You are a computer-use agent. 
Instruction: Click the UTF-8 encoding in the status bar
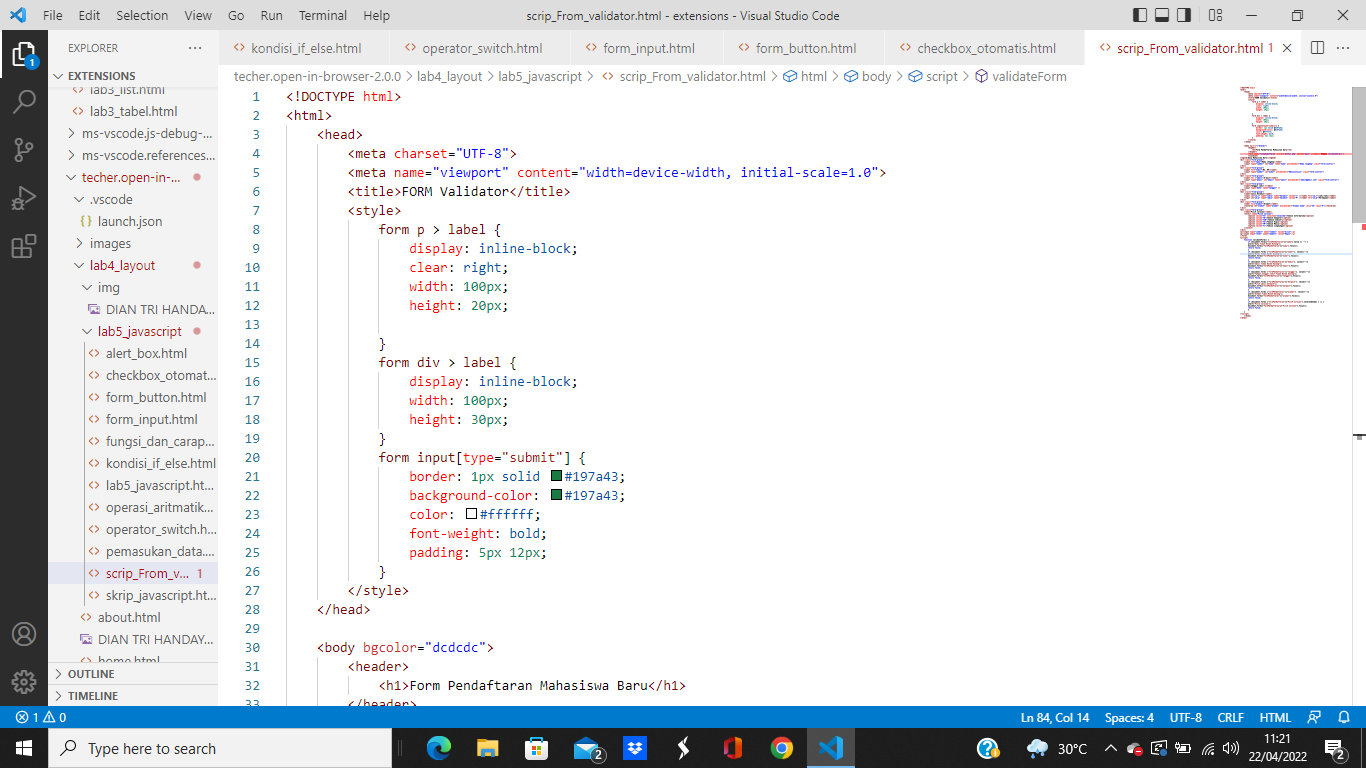(1185, 717)
